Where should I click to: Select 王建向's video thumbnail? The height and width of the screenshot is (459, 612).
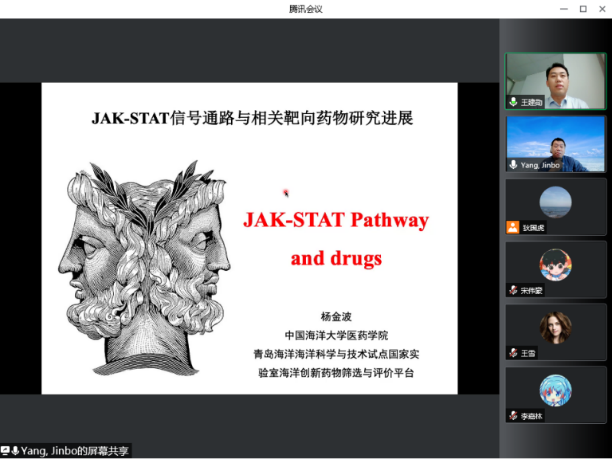[555, 78]
